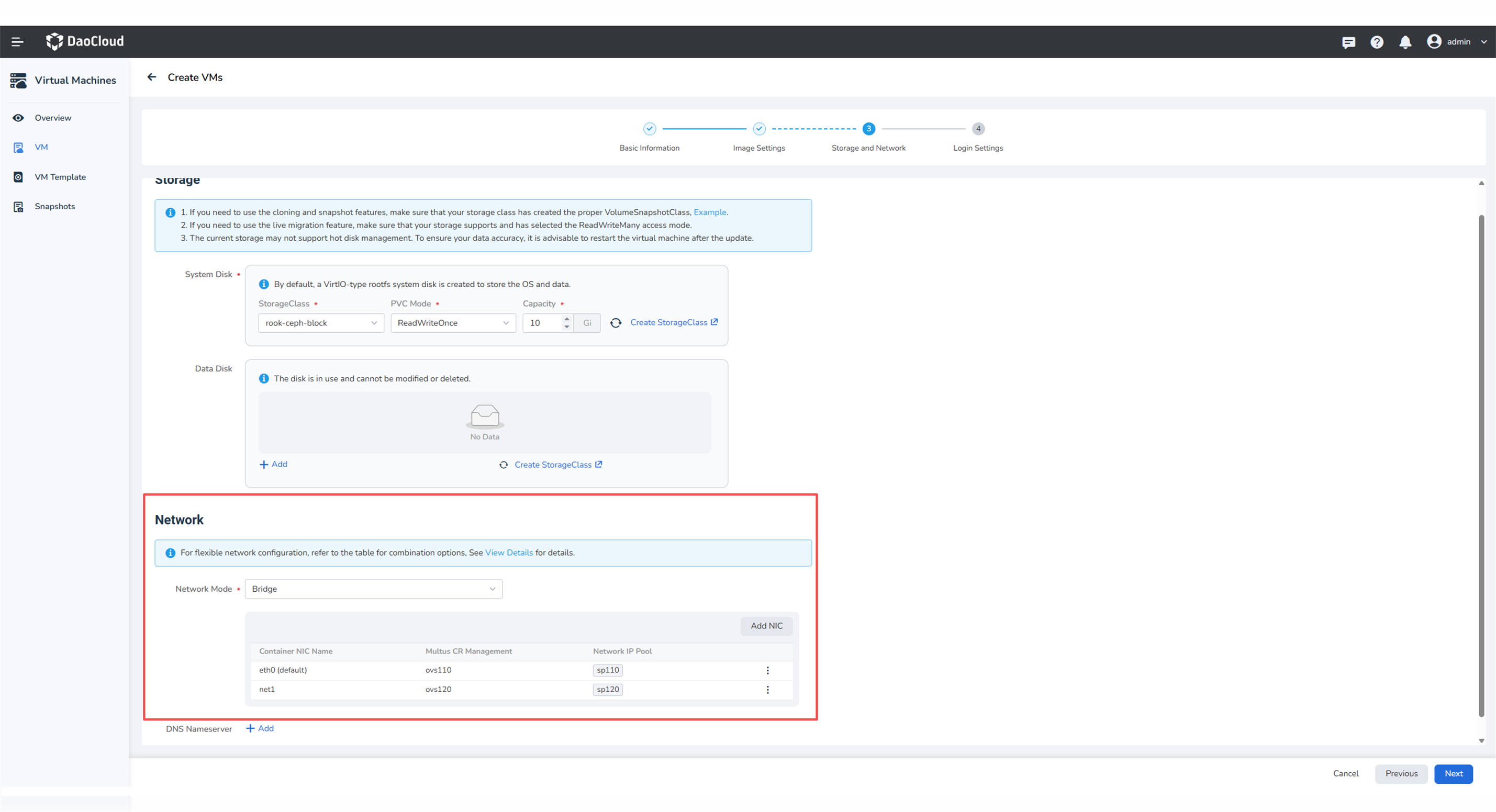The image size is (1496, 812).
Task: Refresh storage classes in System Disk
Action: tap(616, 323)
